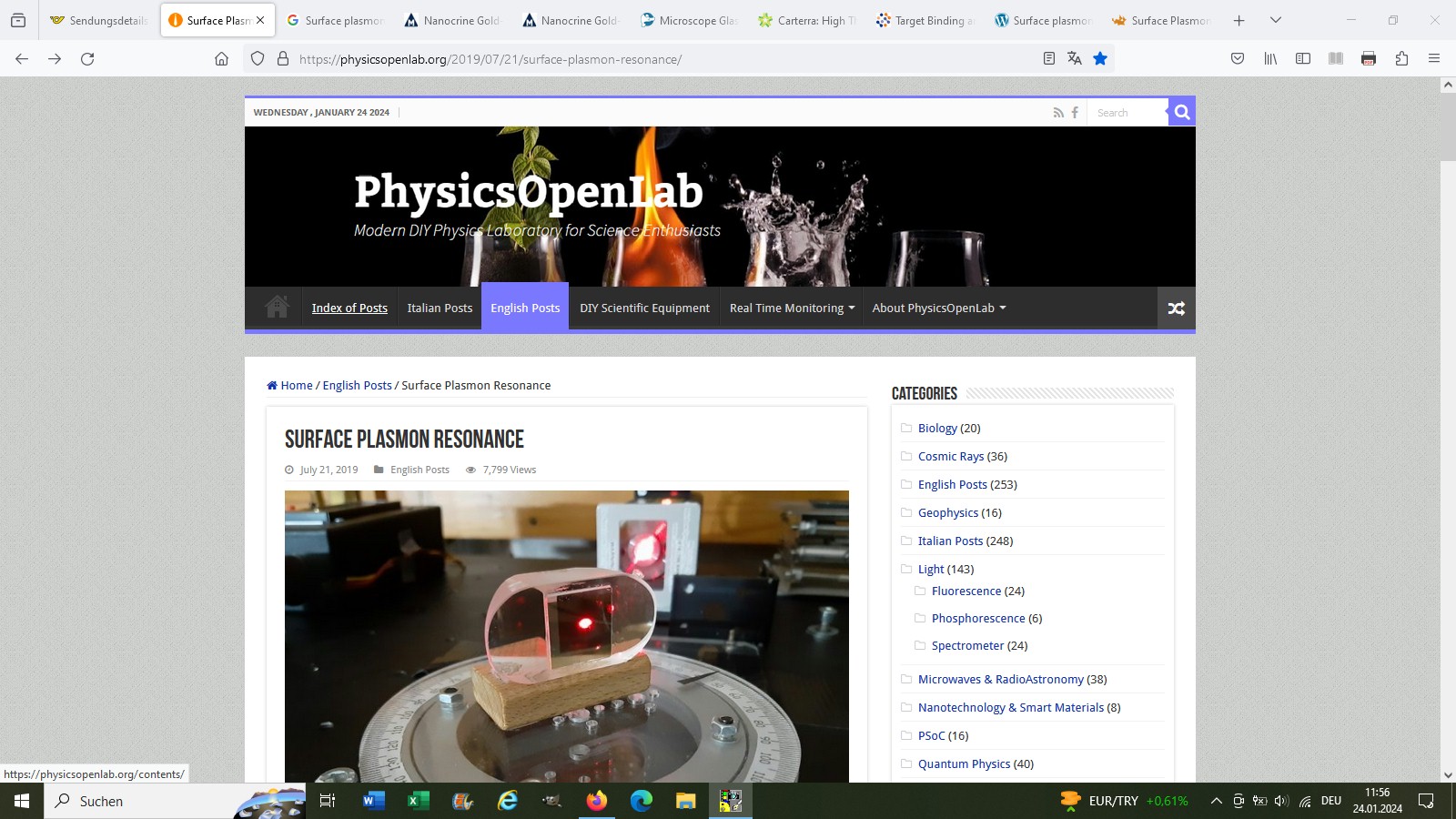Image resolution: width=1456 pixels, height=819 pixels.
Task: Open the volume control in the tray
Action: [x=1281, y=801]
